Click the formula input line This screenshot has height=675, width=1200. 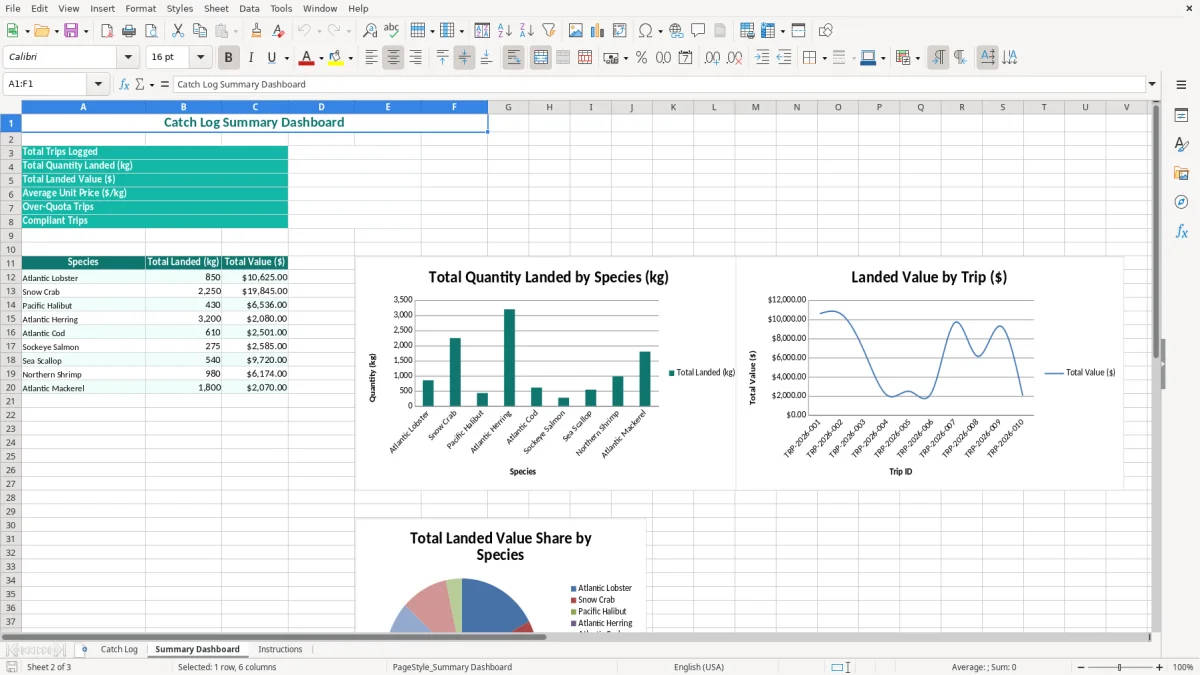659,85
